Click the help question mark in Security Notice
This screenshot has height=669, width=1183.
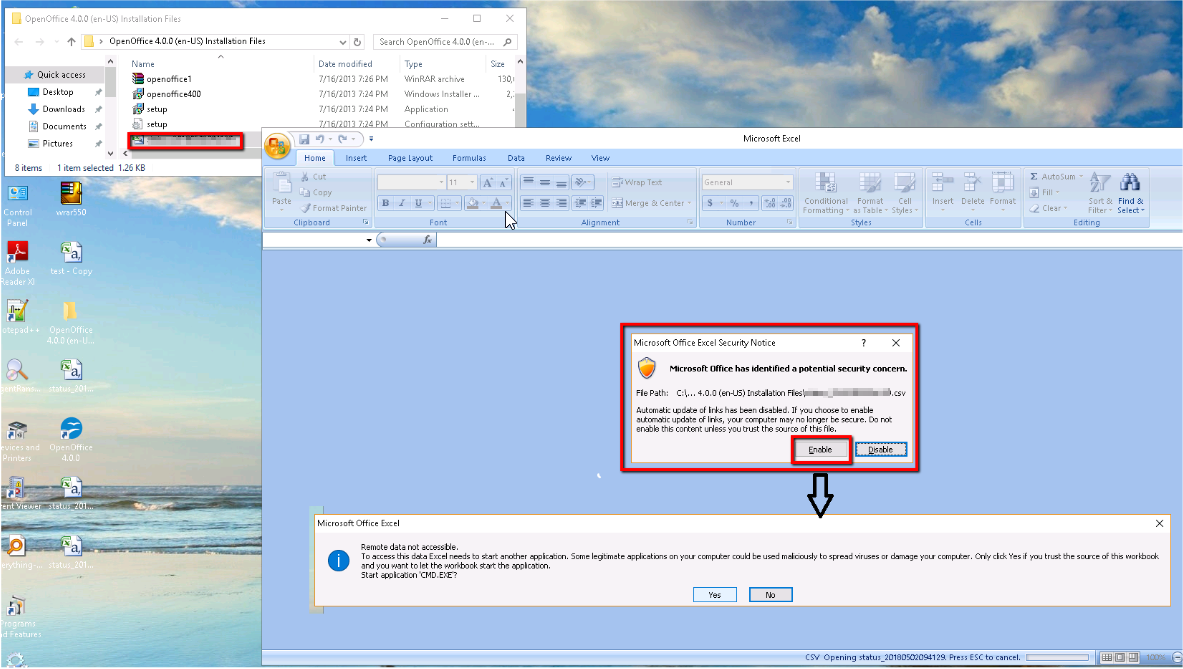coord(864,342)
